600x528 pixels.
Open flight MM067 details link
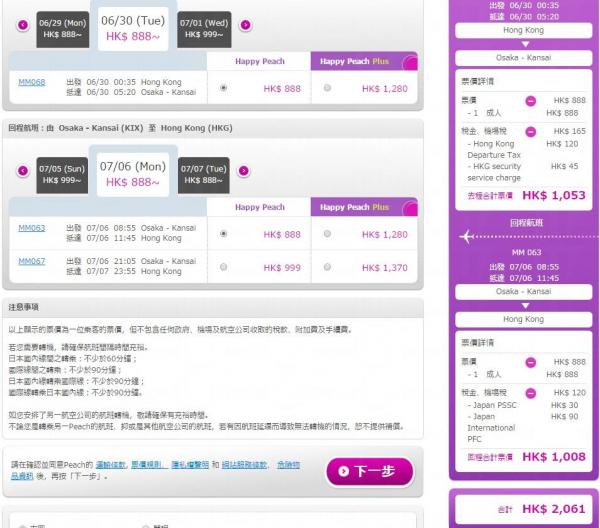point(32,261)
